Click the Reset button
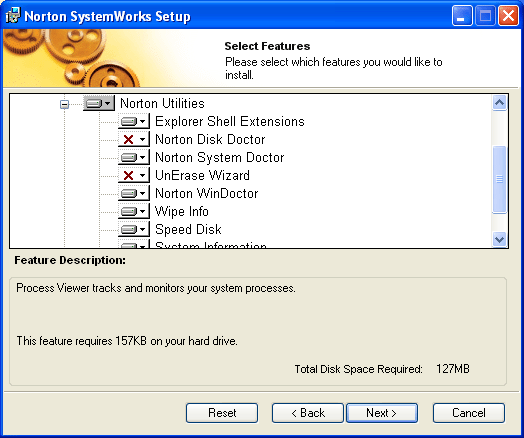The width and height of the screenshot is (524, 438). pos(222,413)
